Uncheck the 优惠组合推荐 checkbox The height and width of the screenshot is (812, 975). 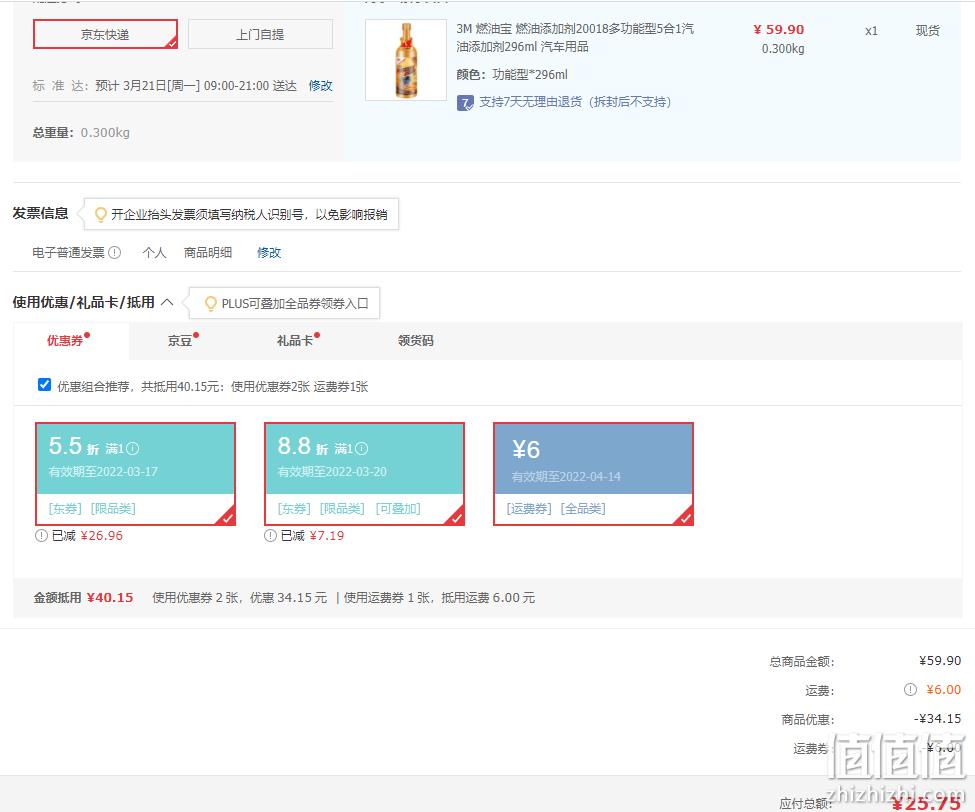pyautogui.click(x=44, y=385)
